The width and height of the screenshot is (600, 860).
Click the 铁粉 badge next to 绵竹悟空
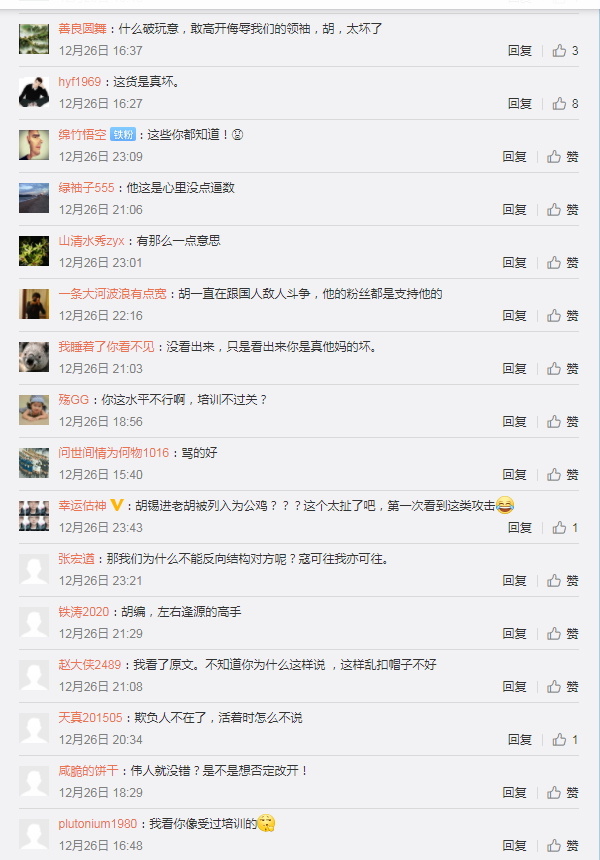tap(123, 134)
